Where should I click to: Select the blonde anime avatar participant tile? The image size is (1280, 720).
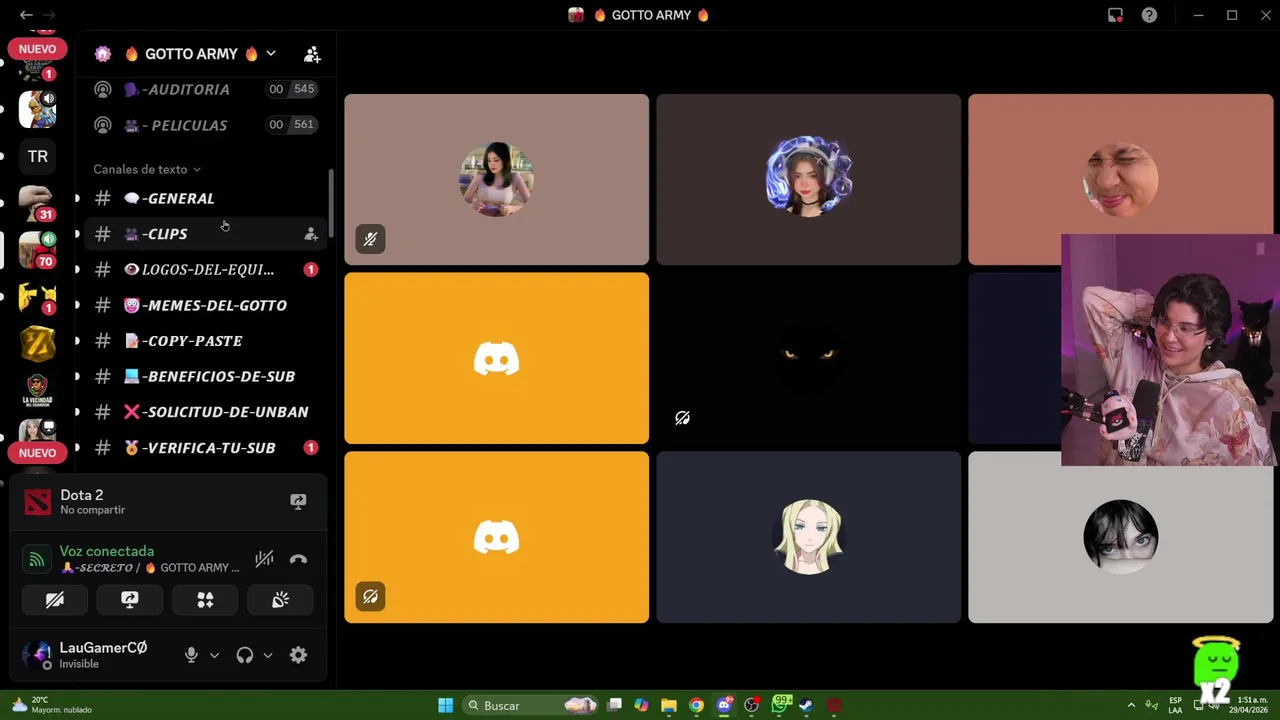[808, 537]
